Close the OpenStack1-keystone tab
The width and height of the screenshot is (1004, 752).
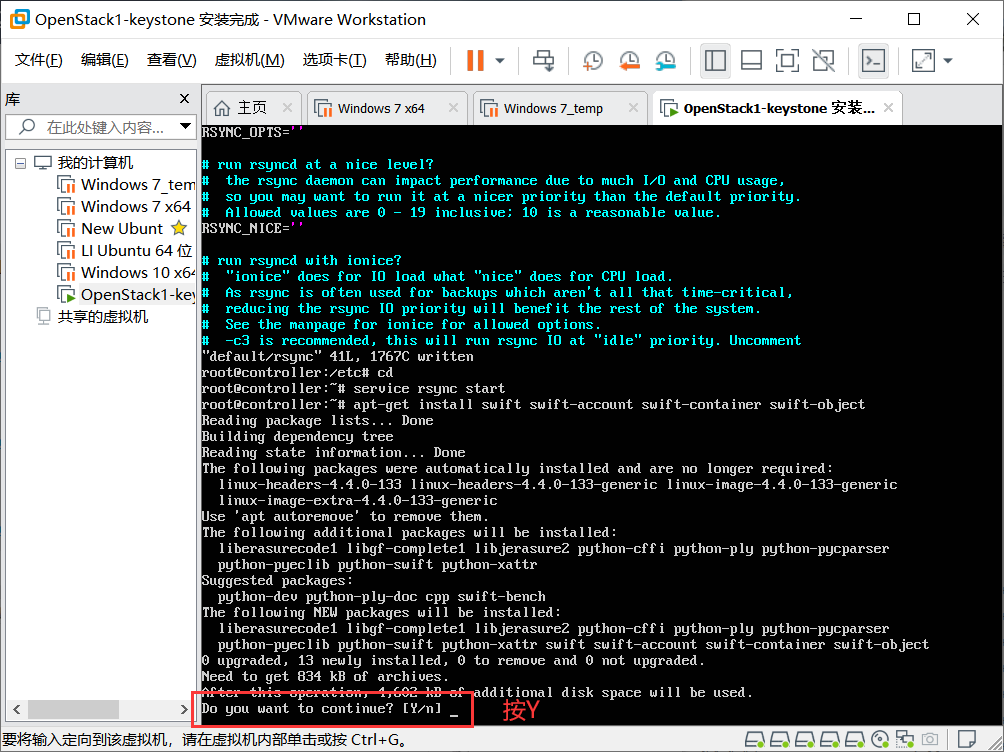[888, 108]
